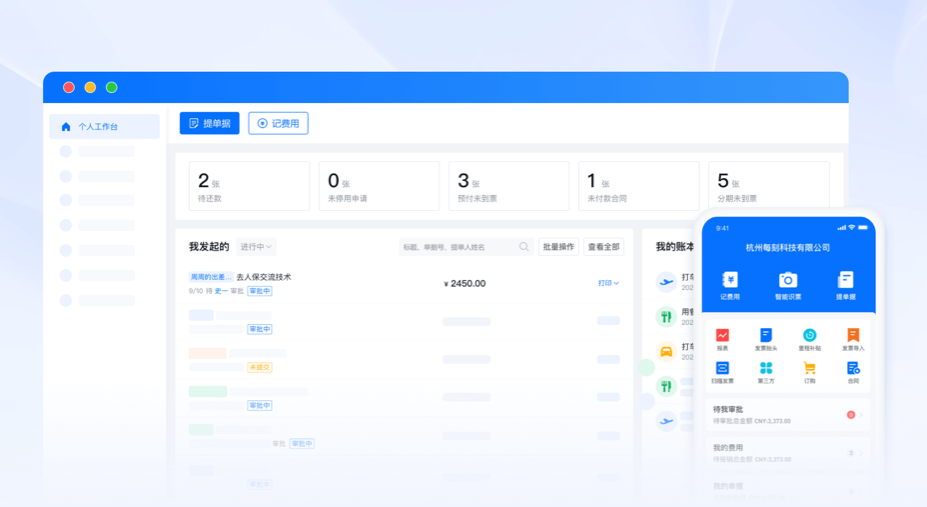The width and height of the screenshot is (927, 507).
Task: Tap the 发票导入 icon
Action: point(853,336)
